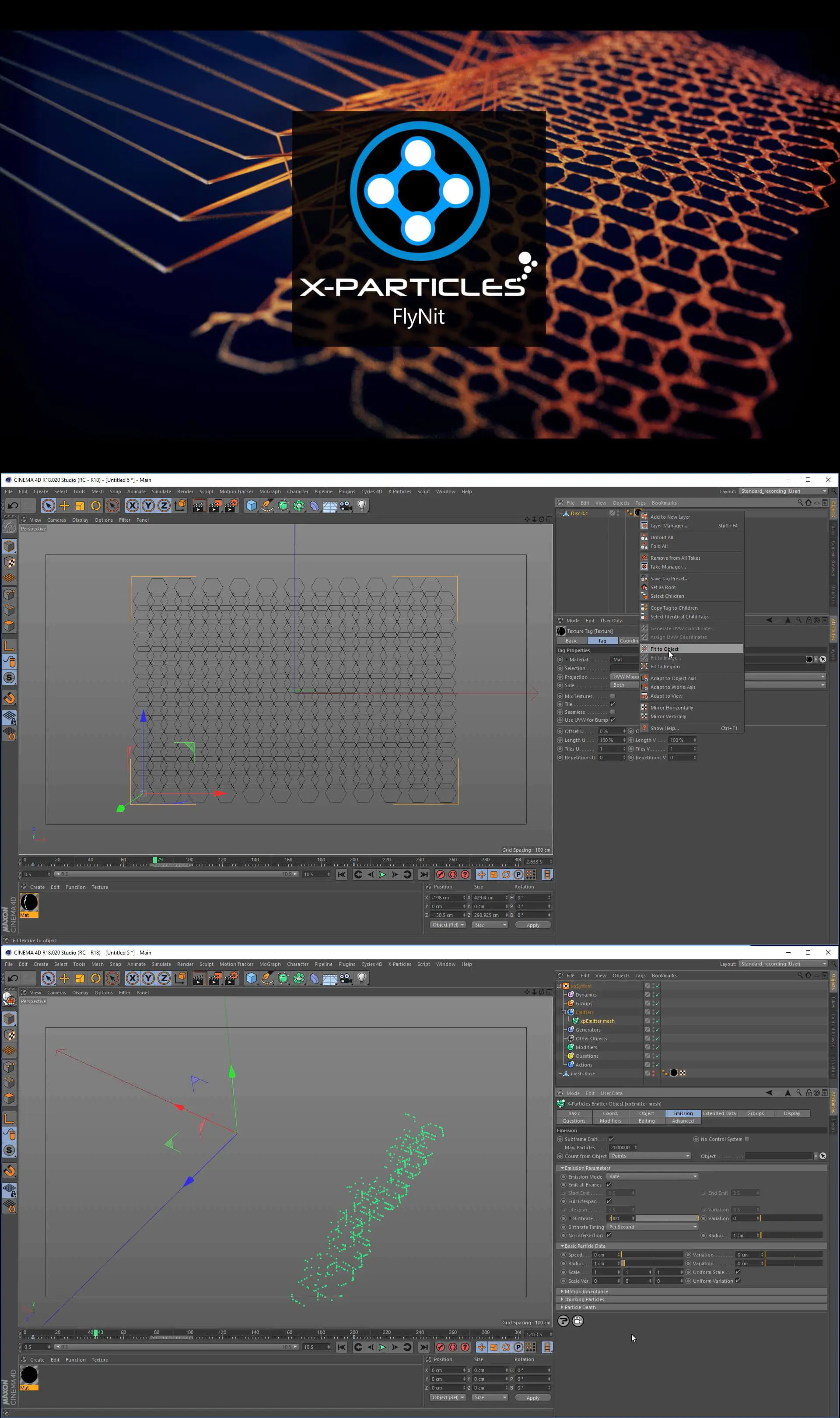The width and height of the screenshot is (840, 1418).
Task: Click Speed slider in Basic Particle Data
Action: point(652,1255)
